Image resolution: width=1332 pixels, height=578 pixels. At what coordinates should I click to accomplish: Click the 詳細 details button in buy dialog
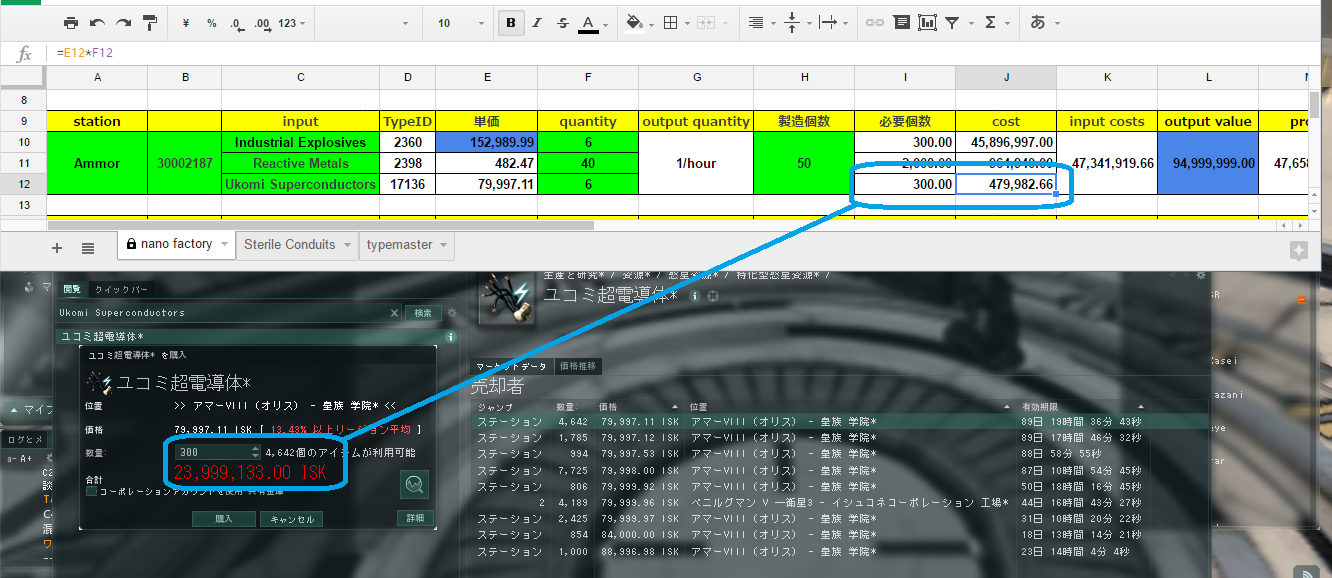coord(413,518)
